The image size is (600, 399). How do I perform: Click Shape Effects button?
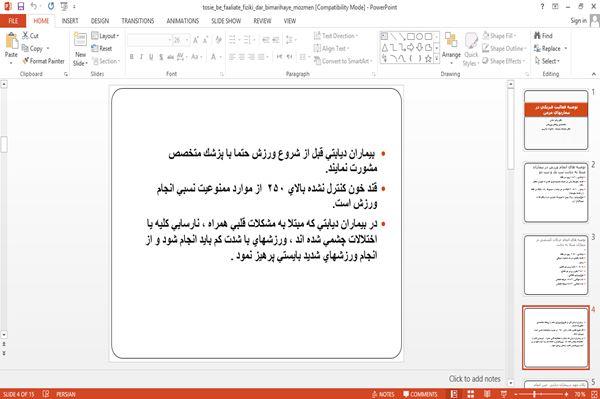click(x=504, y=61)
